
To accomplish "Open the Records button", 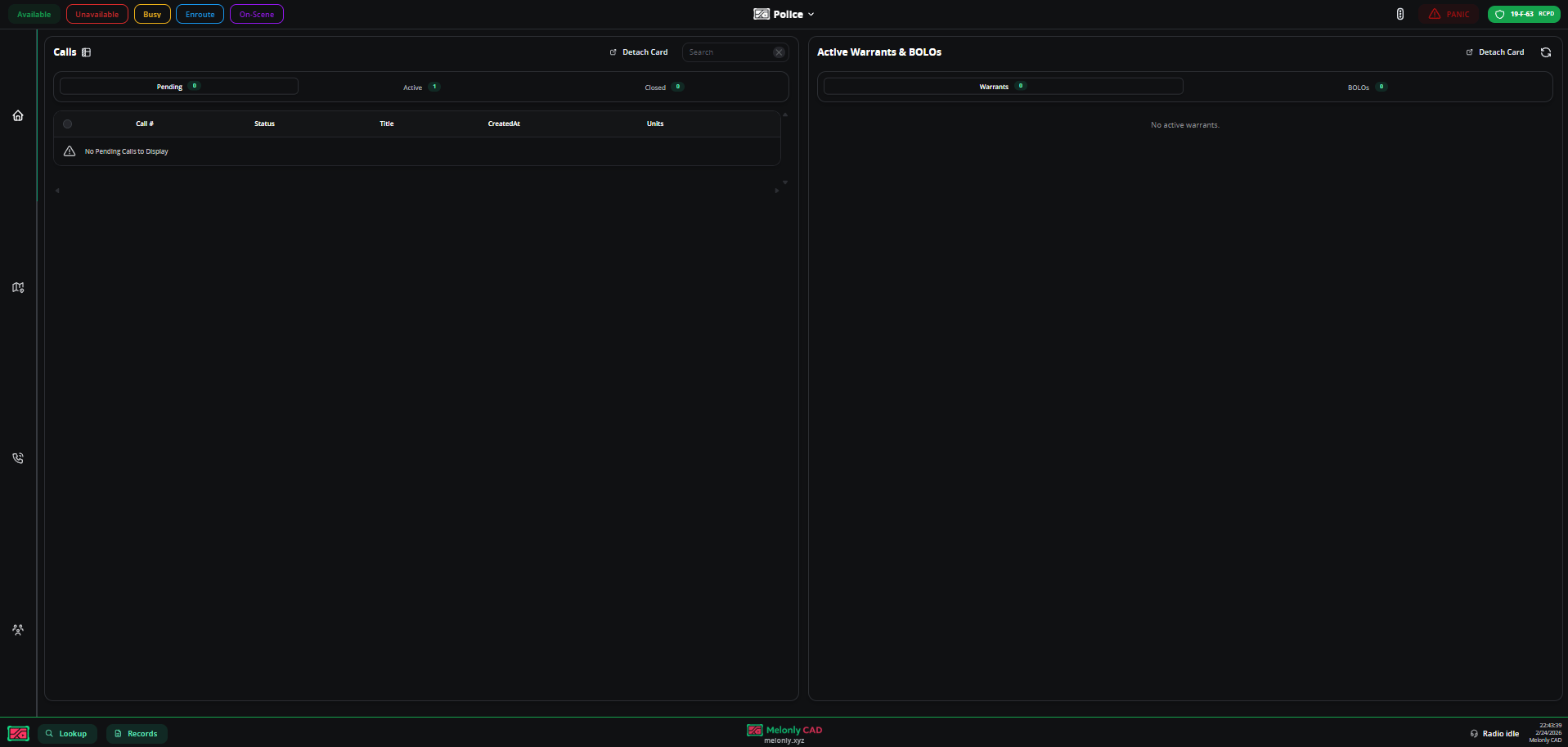I will [137, 734].
